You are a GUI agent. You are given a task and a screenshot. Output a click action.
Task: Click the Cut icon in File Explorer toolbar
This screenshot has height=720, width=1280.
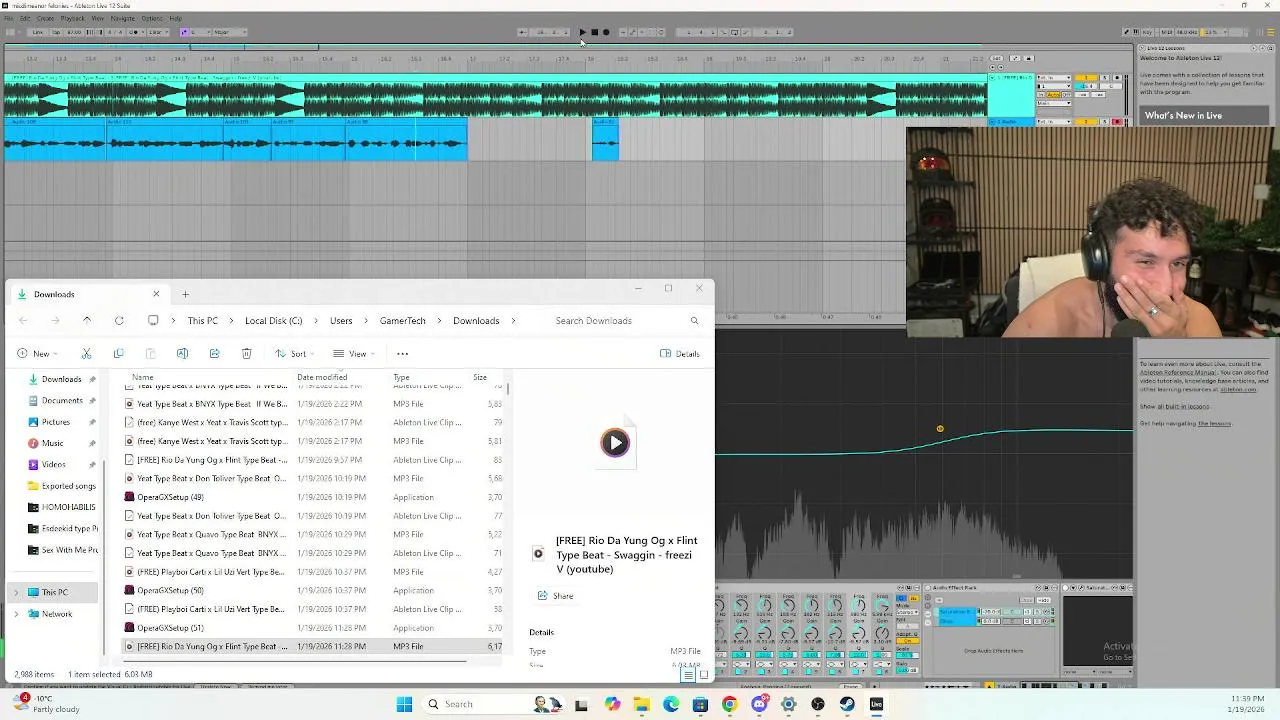pyautogui.click(x=86, y=353)
